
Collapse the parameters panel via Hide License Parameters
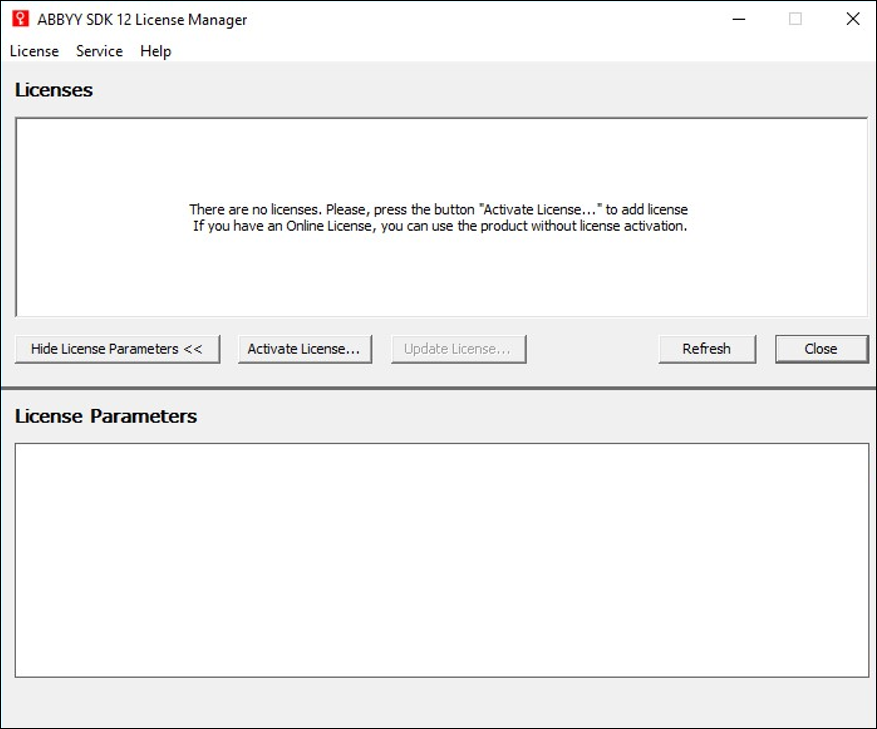click(117, 348)
